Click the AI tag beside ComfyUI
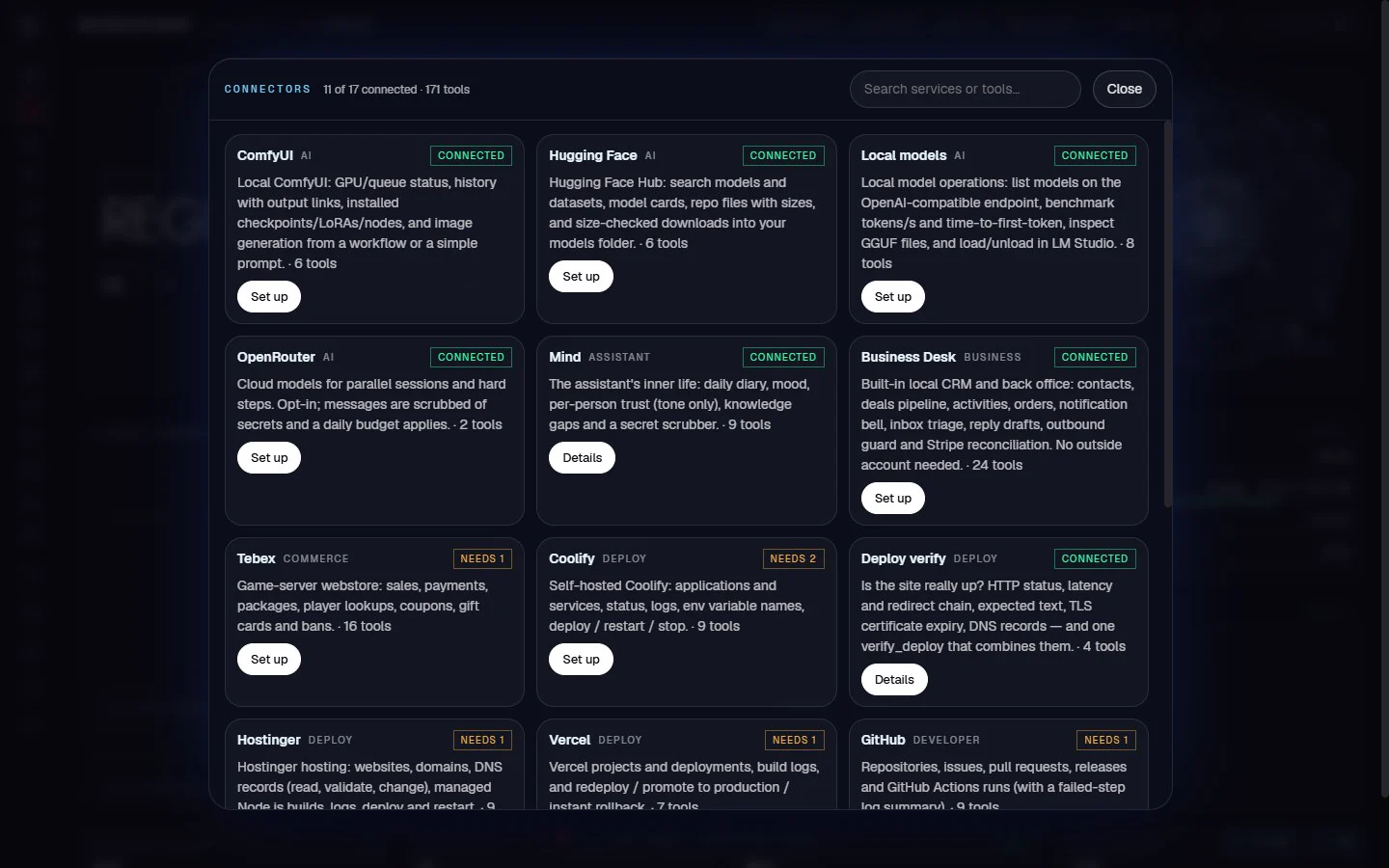Image resolution: width=1389 pixels, height=868 pixels. click(306, 156)
